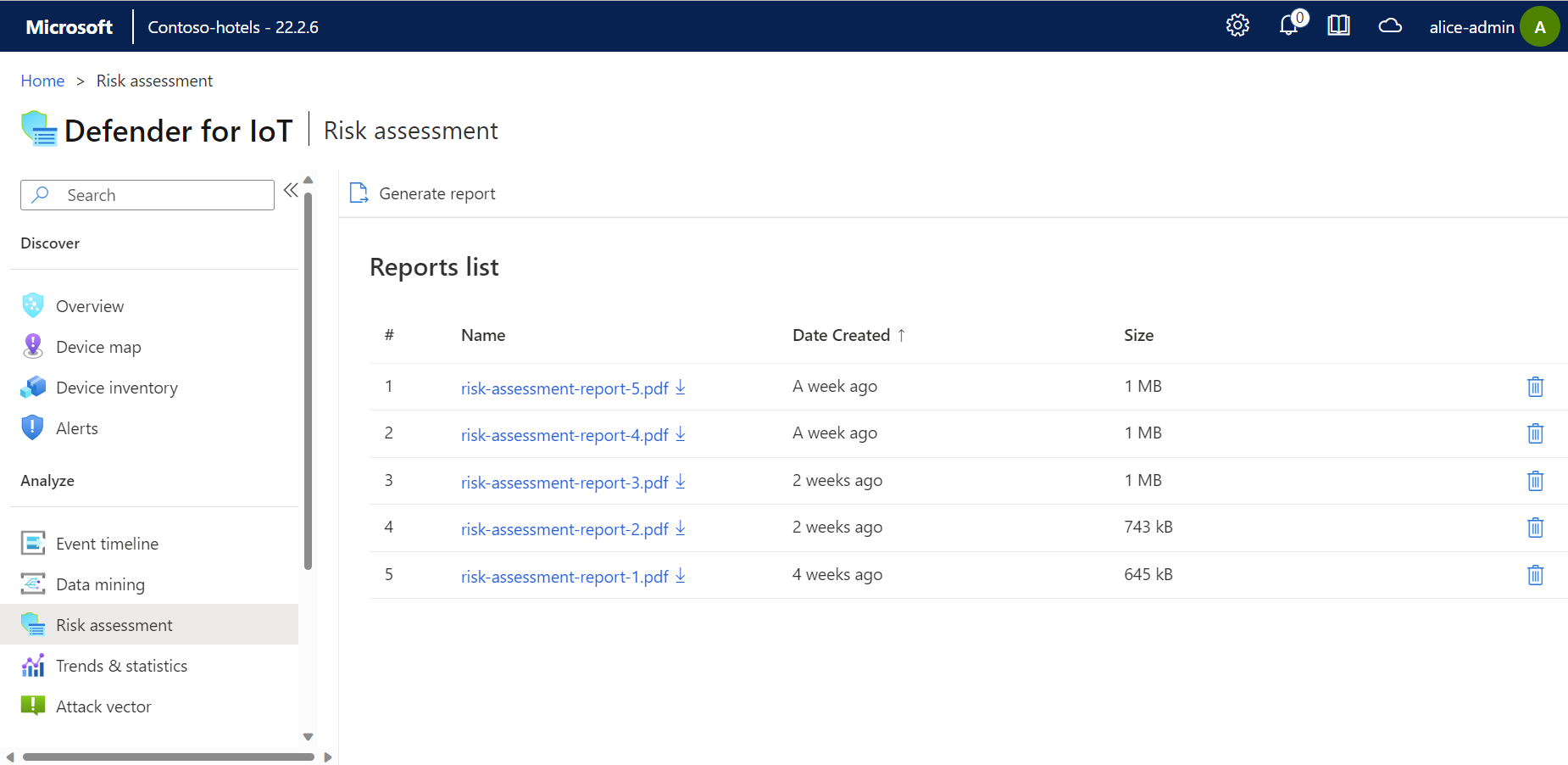
Task: Download risk-assessment-report-1.pdf via arrow icon
Action: pyautogui.click(x=681, y=575)
